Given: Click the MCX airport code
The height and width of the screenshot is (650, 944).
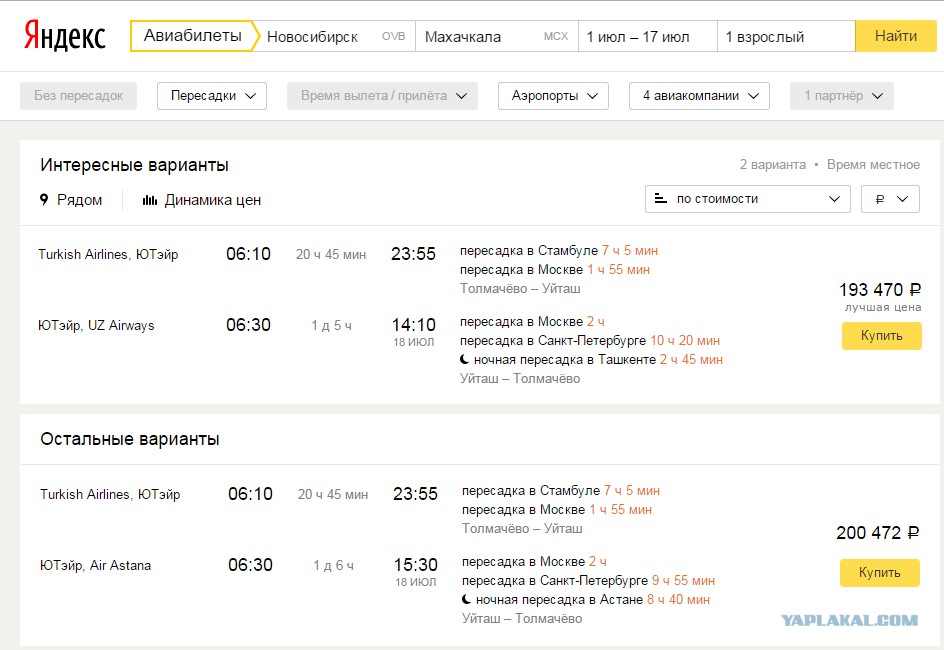Looking at the screenshot, I should (x=556, y=36).
